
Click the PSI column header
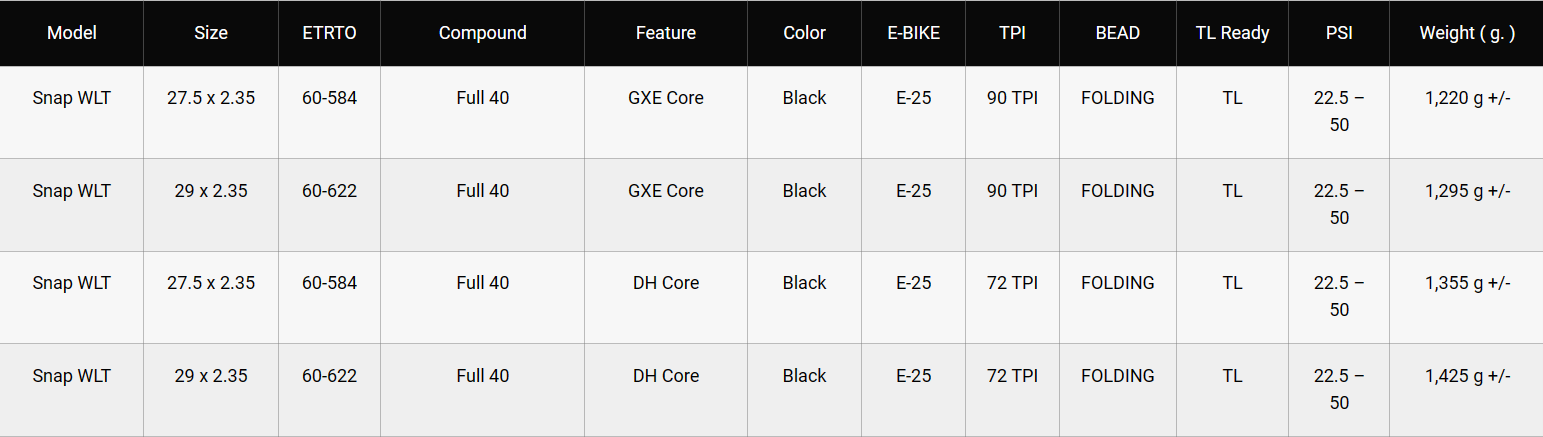point(1339,33)
